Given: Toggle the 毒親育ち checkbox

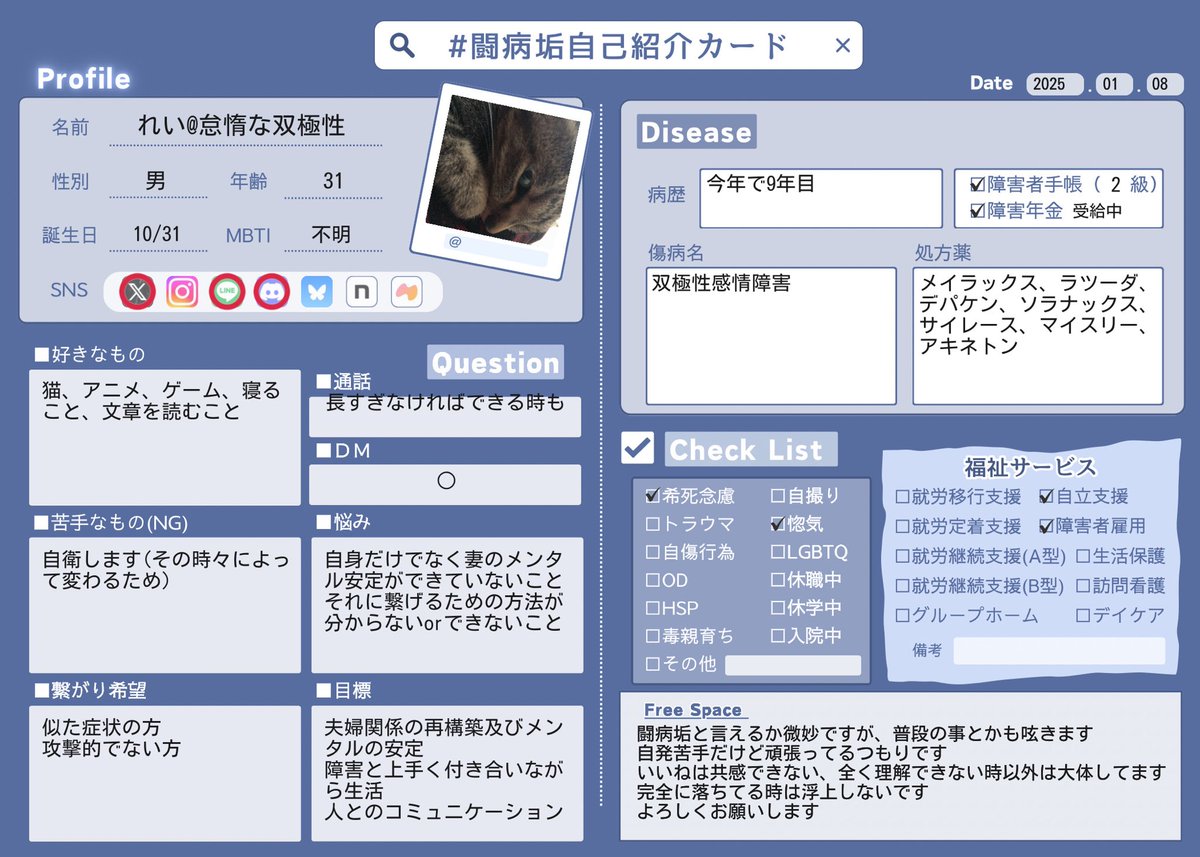Looking at the screenshot, I should pos(653,635).
